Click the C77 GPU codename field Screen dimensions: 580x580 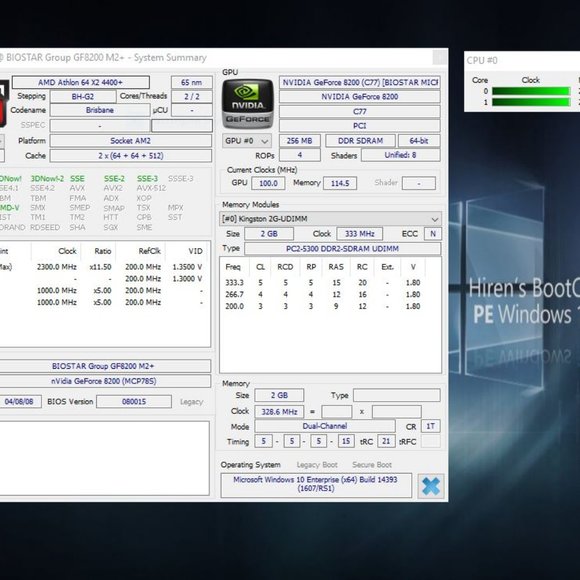tap(360, 111)
